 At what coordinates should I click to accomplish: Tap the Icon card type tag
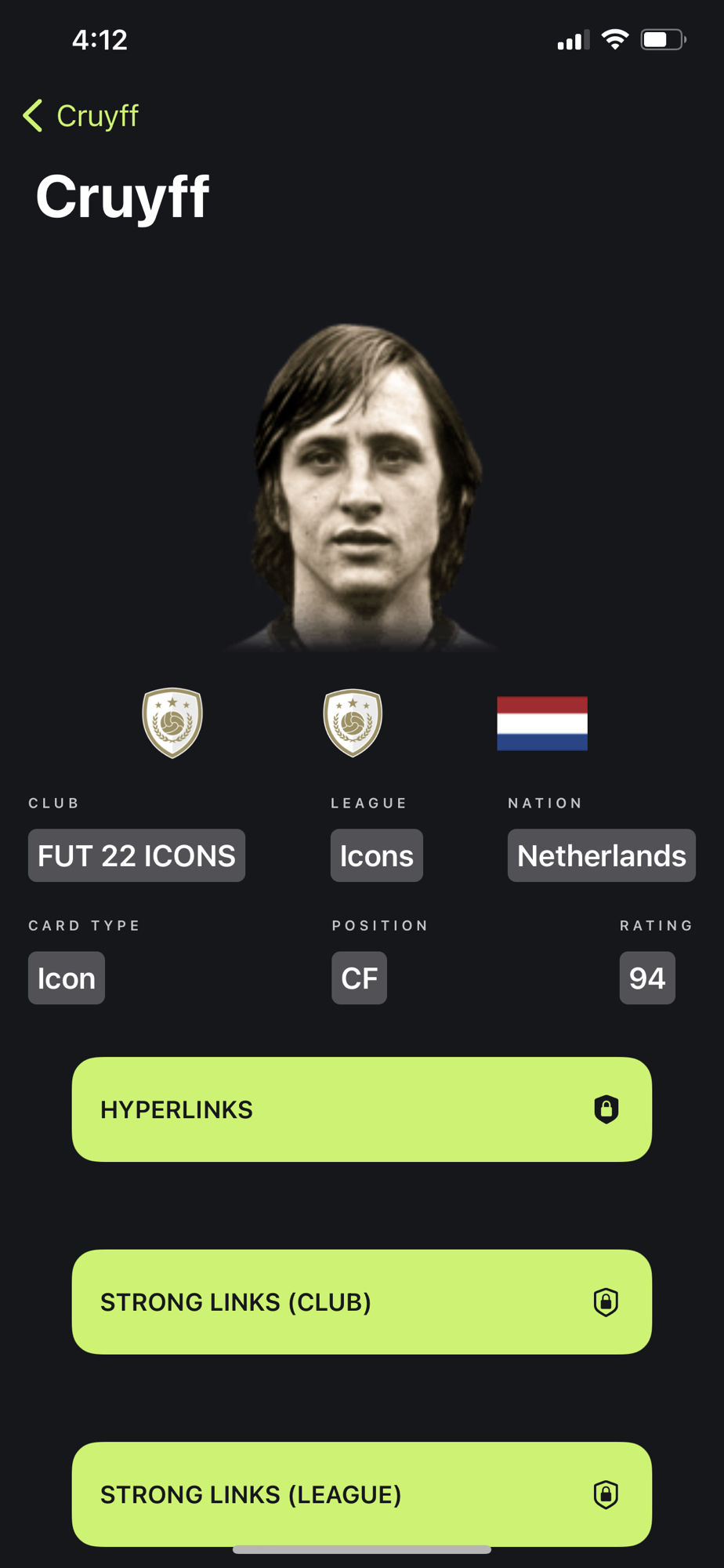67,978
